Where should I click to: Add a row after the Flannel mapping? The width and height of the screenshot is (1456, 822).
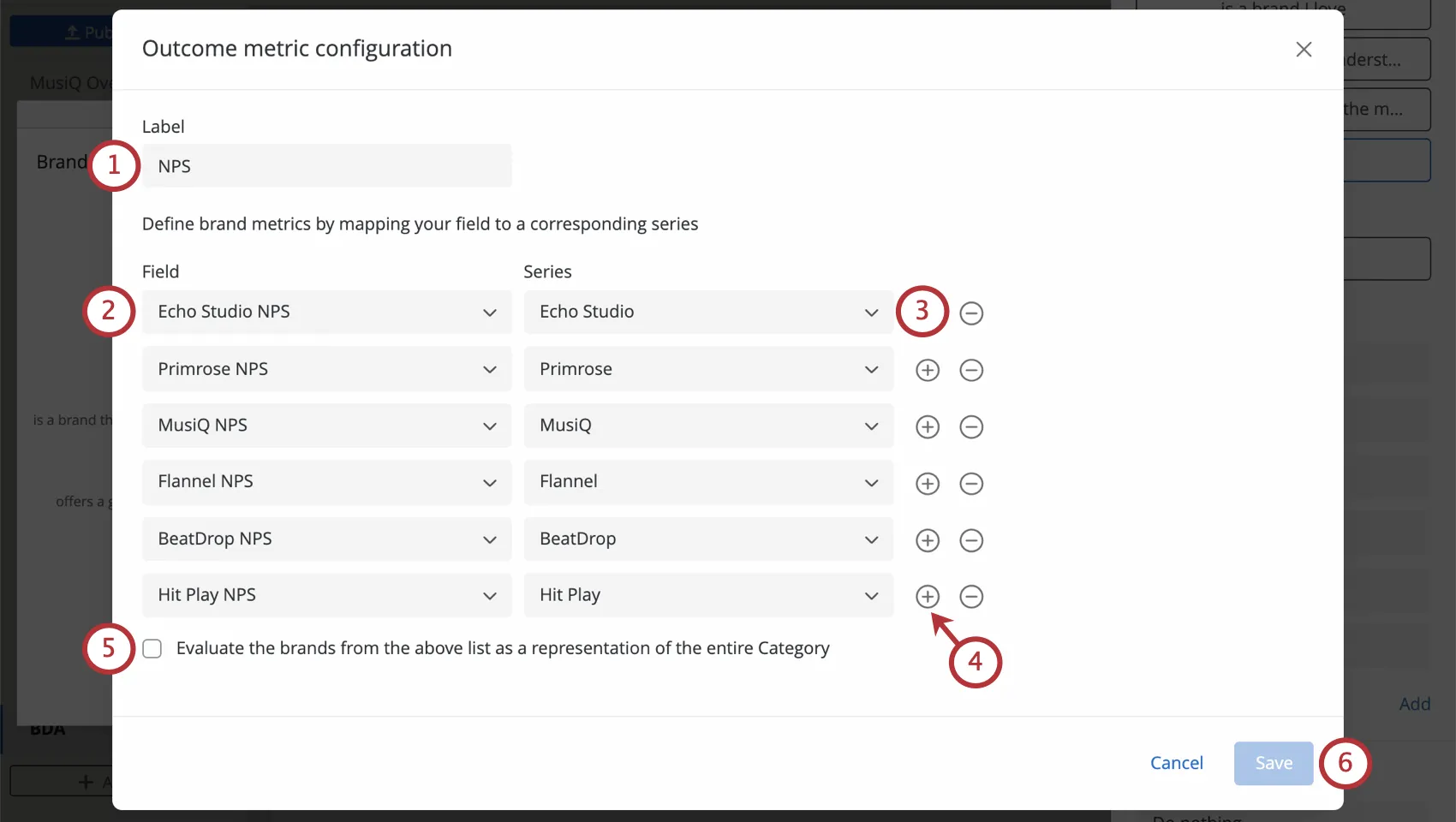pos(927,484)
